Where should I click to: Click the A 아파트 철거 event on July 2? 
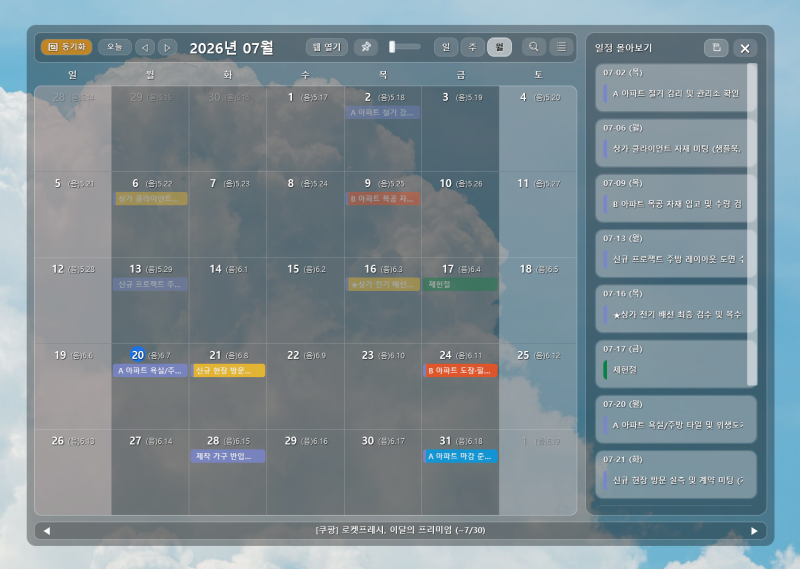tap(383, 112)
